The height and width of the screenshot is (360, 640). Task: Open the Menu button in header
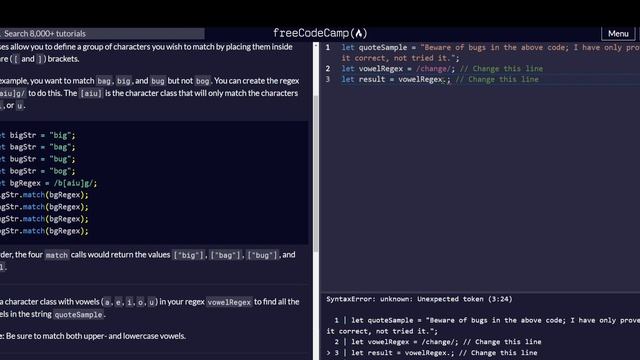(x=618, y=33)
